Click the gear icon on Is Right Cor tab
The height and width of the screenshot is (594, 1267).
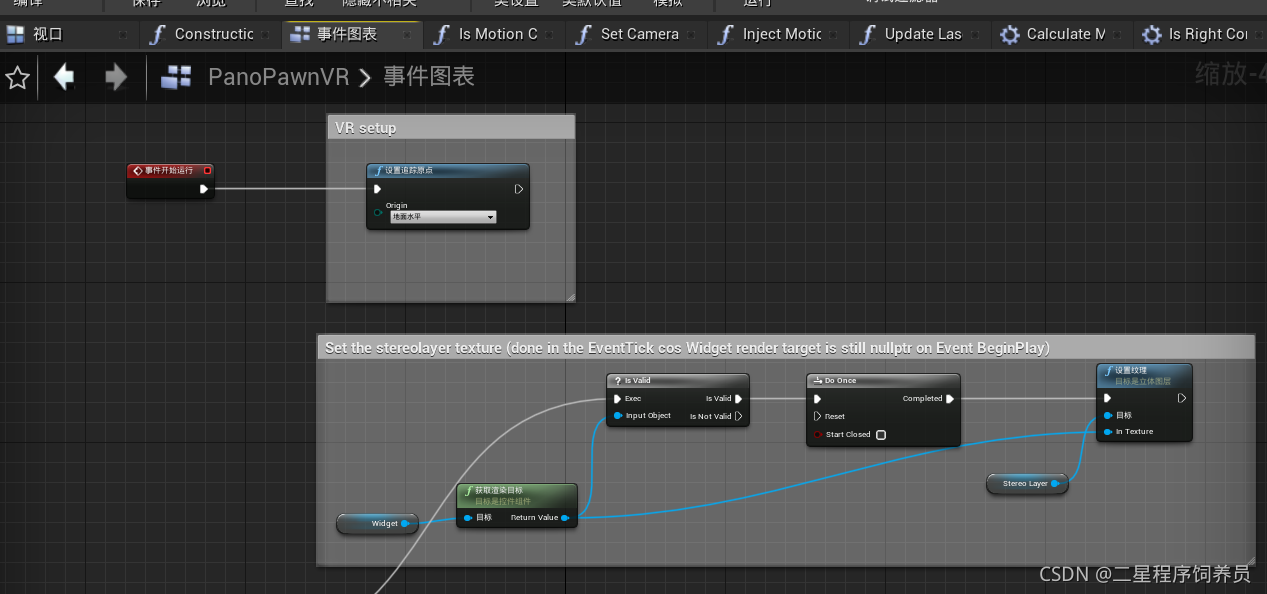pos(1152,34)
